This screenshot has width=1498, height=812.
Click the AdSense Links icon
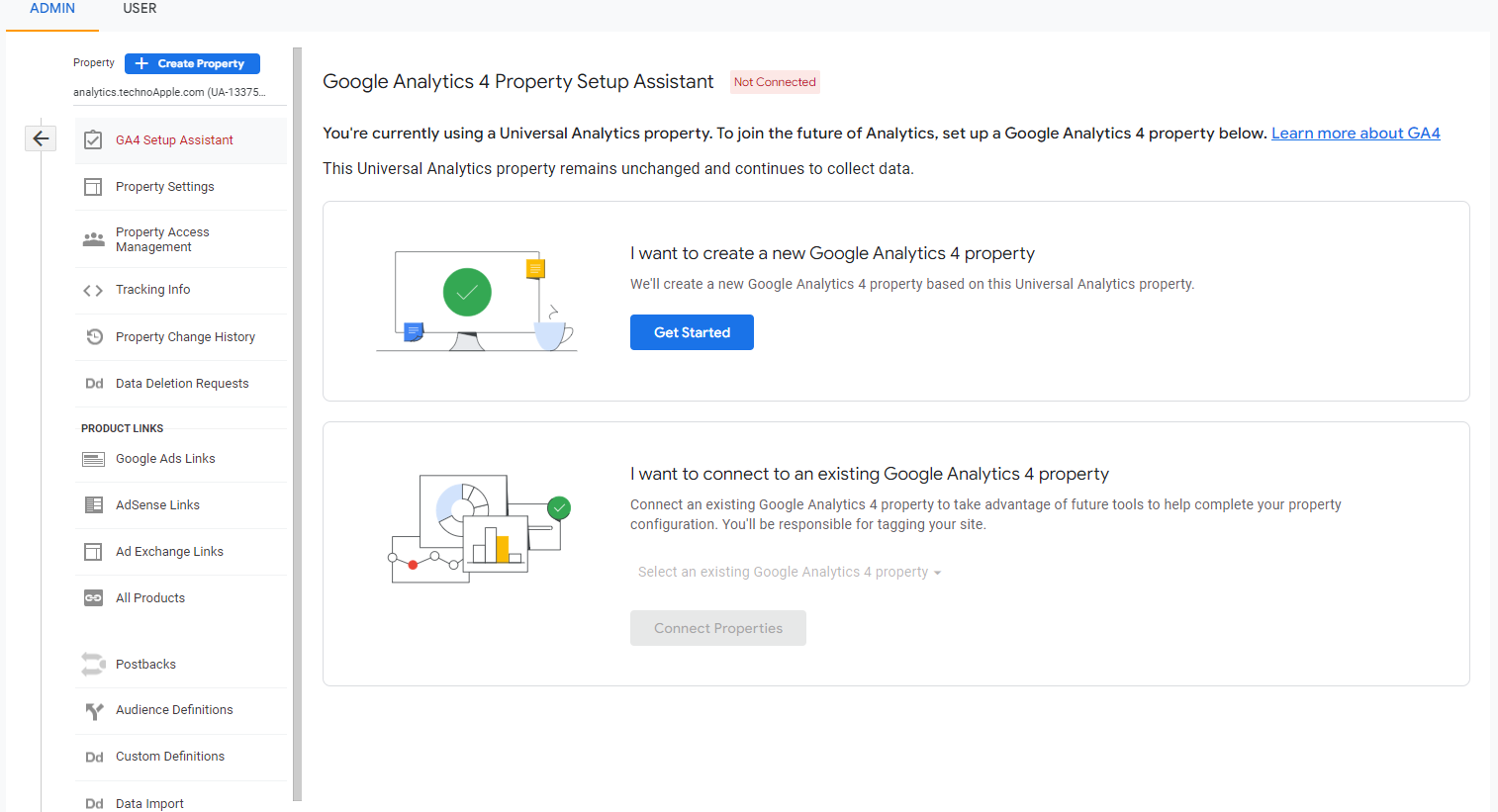coord(93,505)
